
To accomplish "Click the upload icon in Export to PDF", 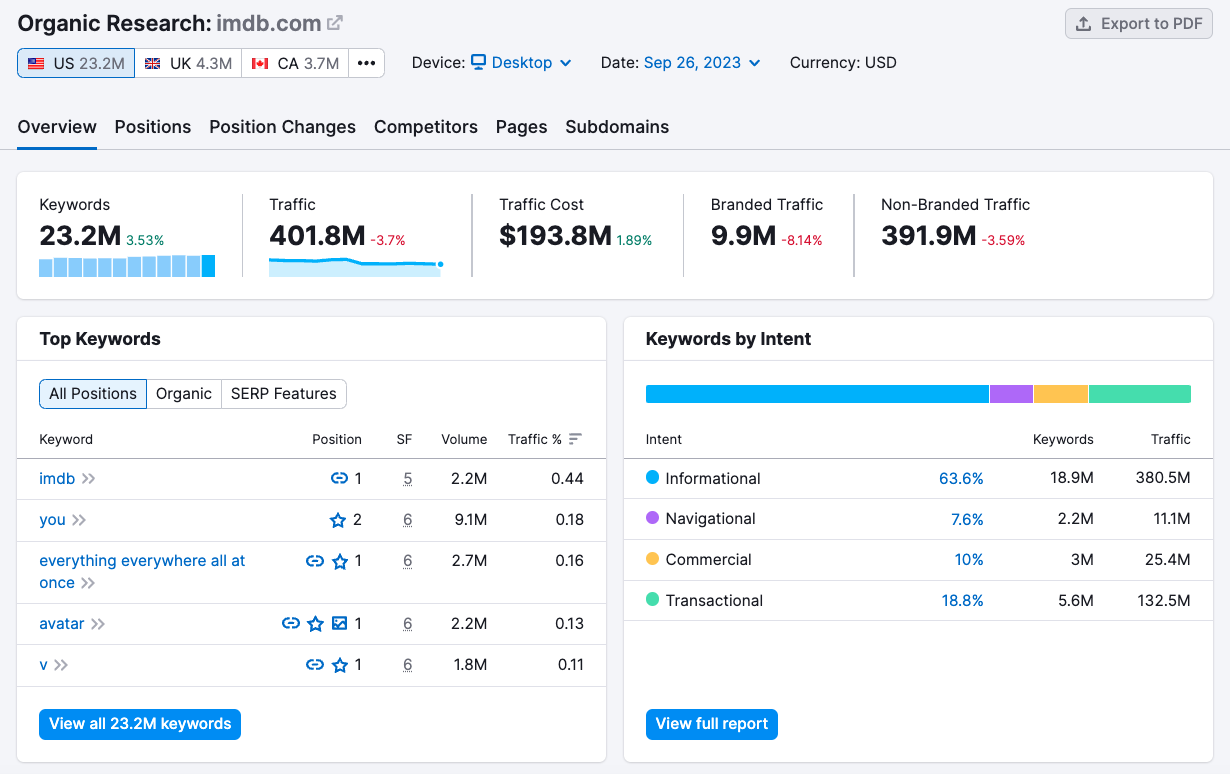I will pos(1084,24).
